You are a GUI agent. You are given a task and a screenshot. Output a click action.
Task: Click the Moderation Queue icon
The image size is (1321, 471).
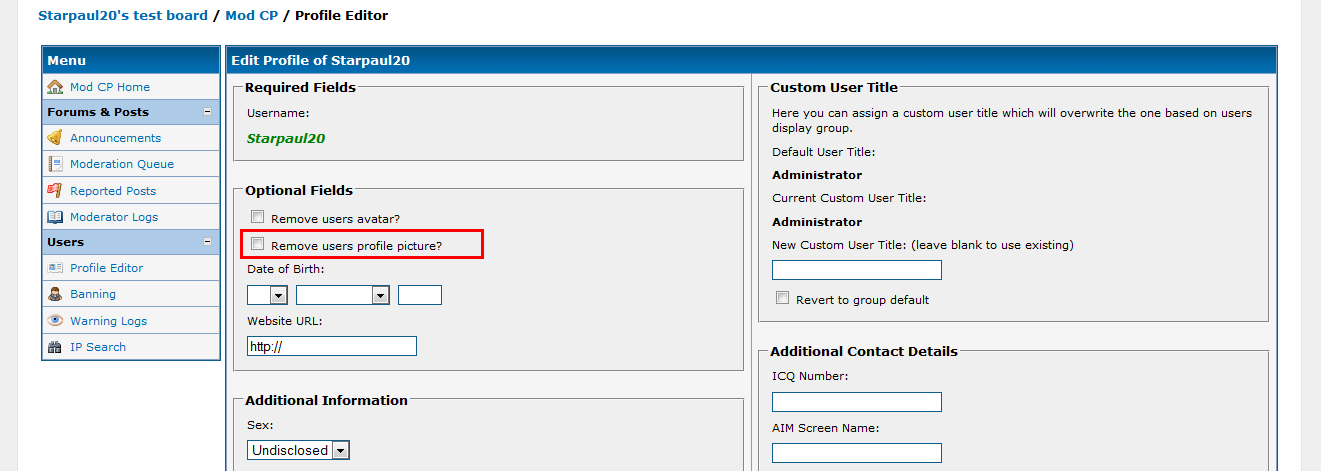point(55,164)
